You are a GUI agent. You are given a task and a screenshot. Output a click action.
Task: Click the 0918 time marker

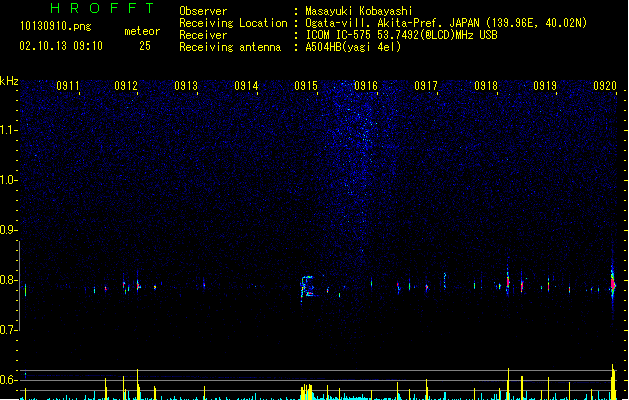[486, 86]
